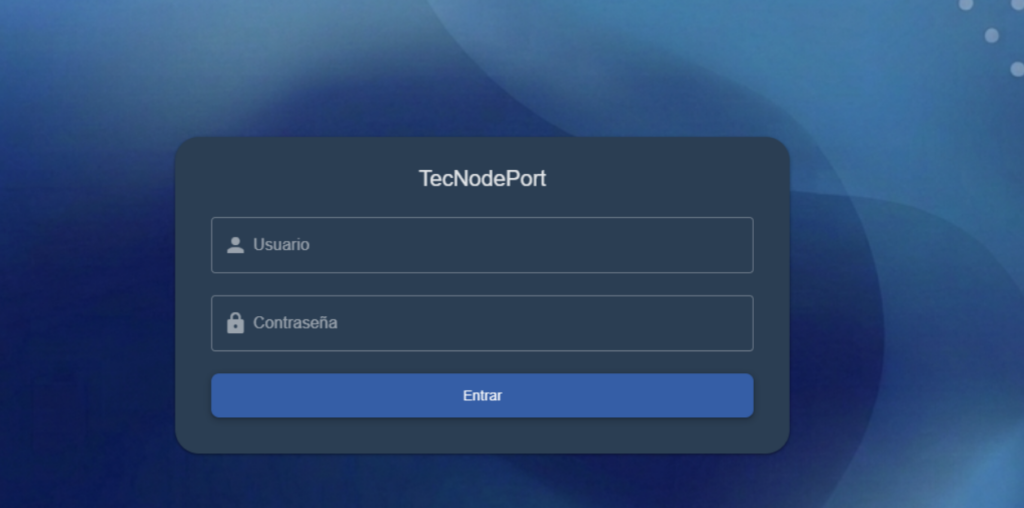The image size is (1024, 508).
Task: Focus the Usuario input field
Action: point(500,245)
